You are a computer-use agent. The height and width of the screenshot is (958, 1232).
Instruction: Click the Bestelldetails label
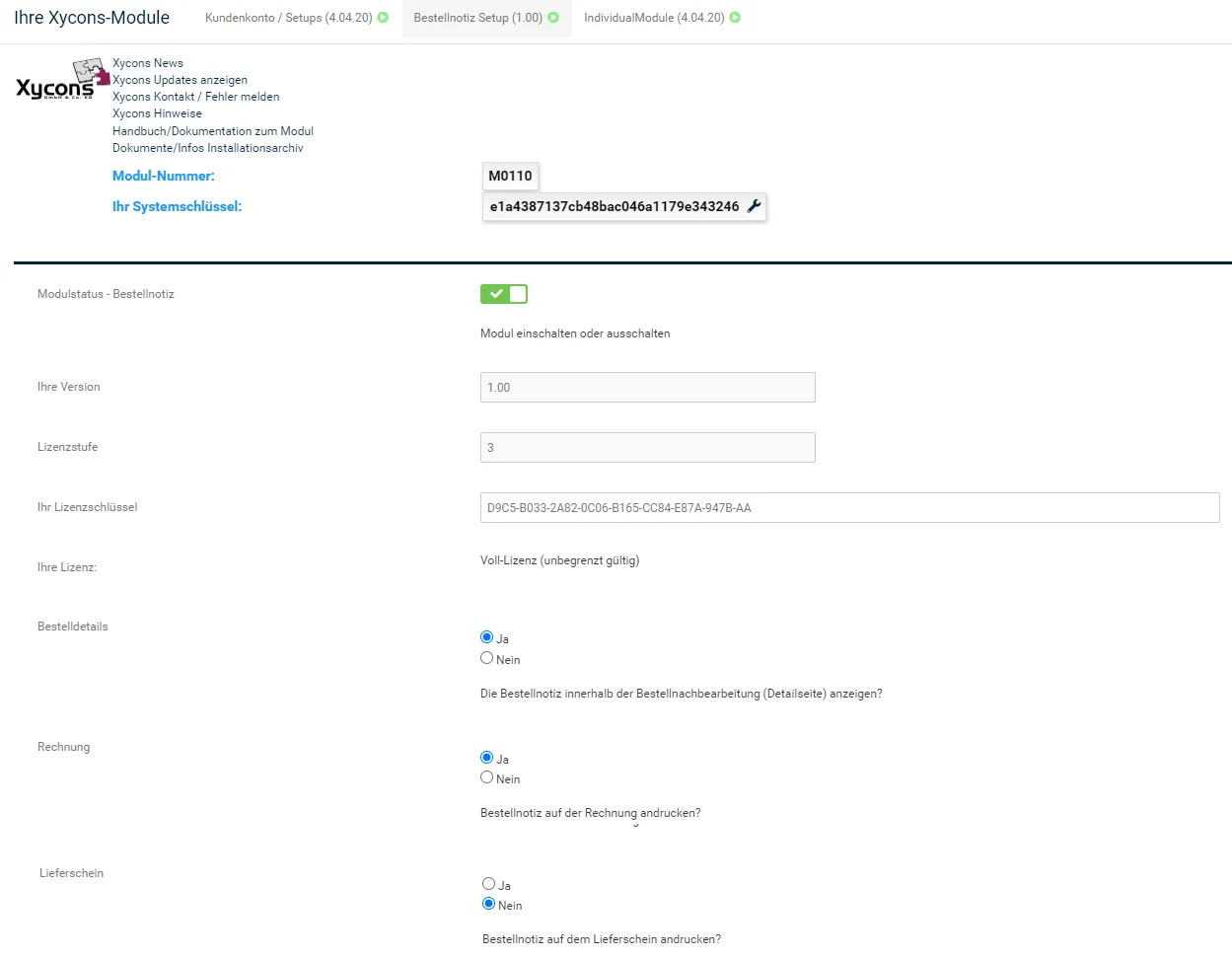[73, 626]
